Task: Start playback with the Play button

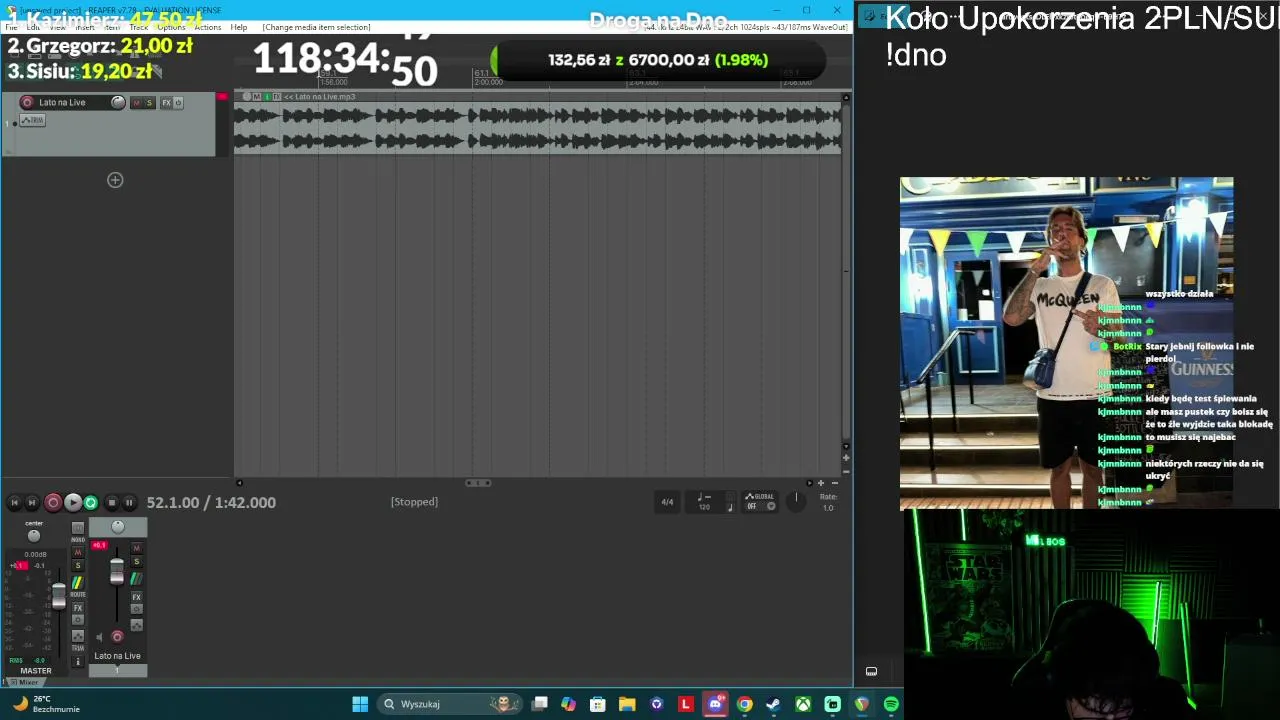Action: click(x=72, y=503)
